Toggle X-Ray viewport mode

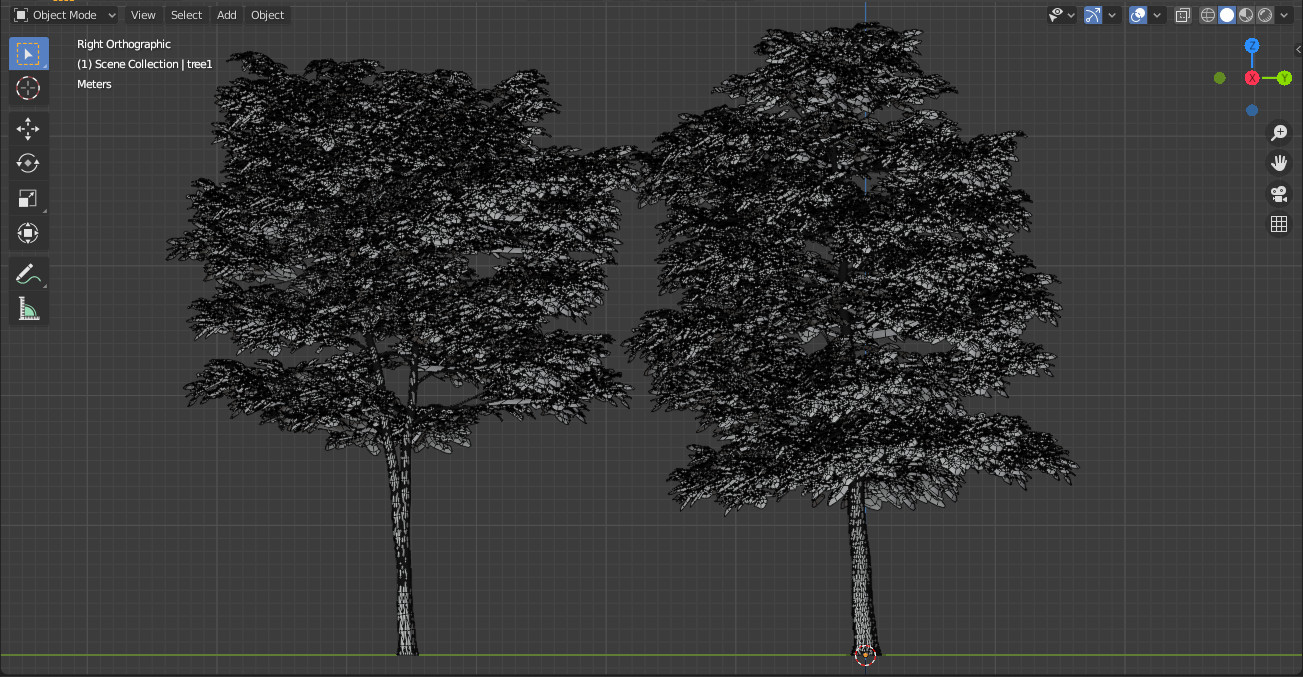click(x=1181, y=15)
